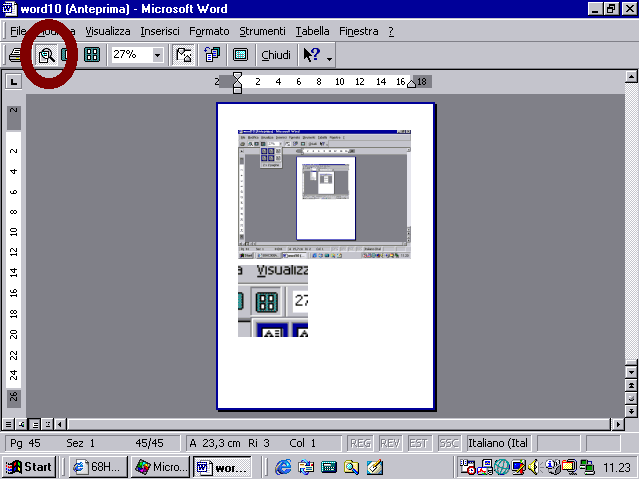Click the Show Desktop quick launch icon
The image size is (639, 479).
tap(329, 467)
